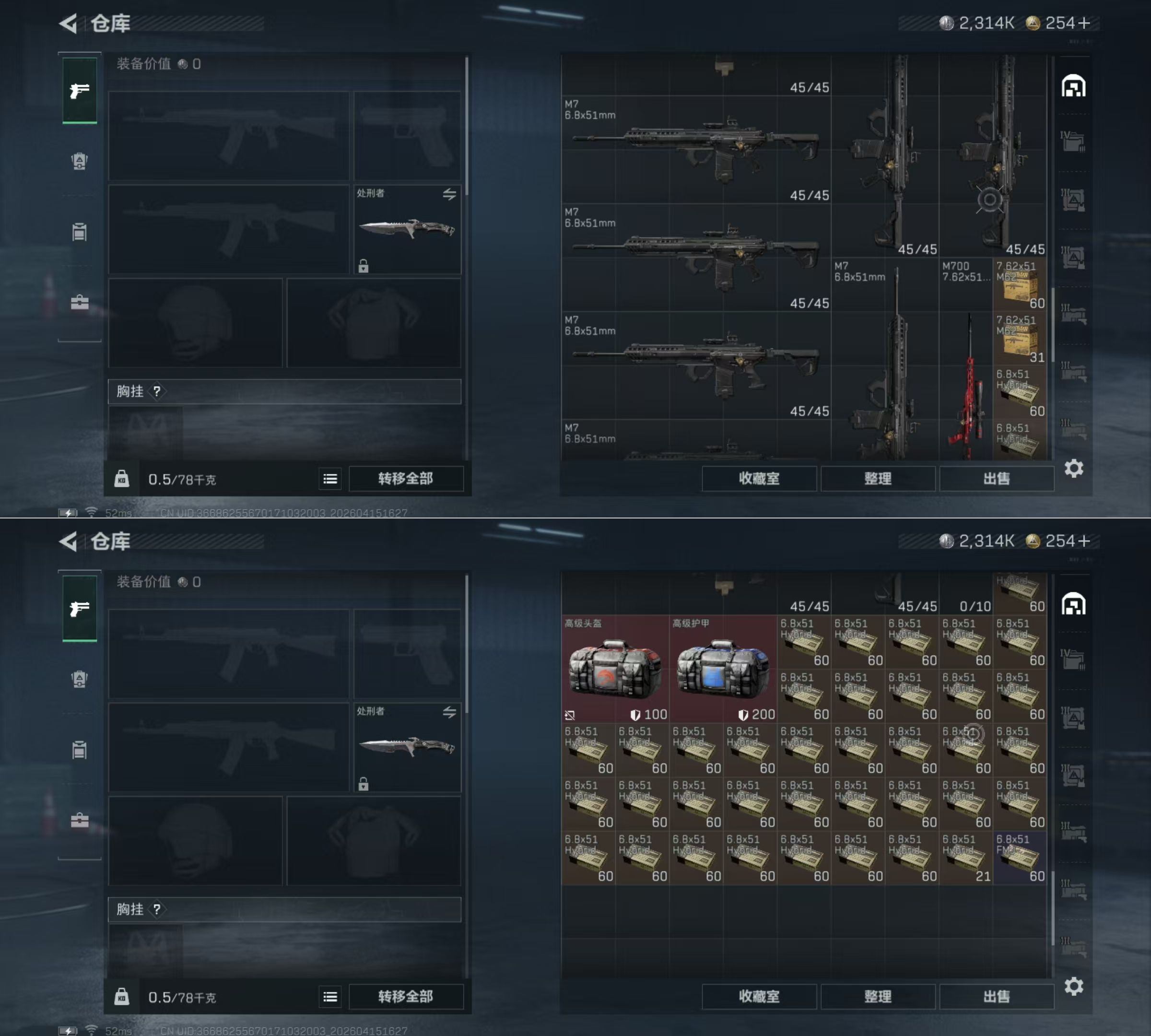The height and width of the screenshot is (1036, 1151).
Task: Expand 胸挂 help question mark in upper screenshot
Action: 156,391
